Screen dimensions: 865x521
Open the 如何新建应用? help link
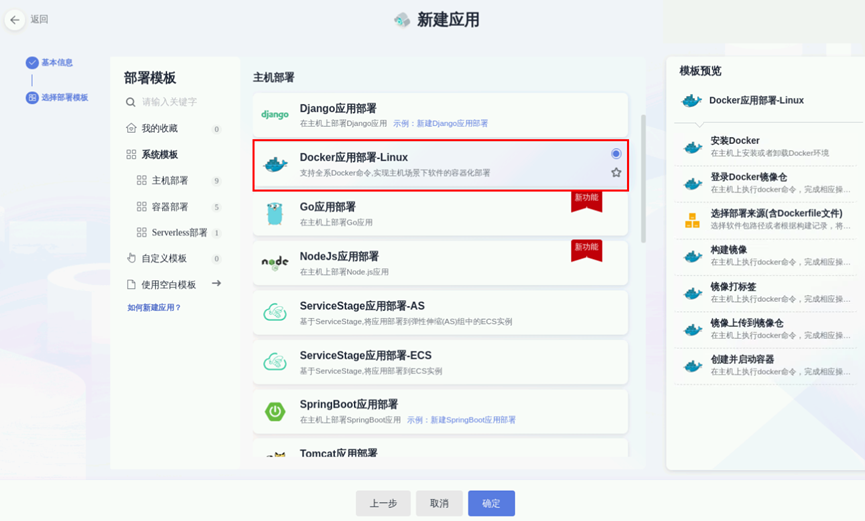pyautogui.click(x=154, y=307)
